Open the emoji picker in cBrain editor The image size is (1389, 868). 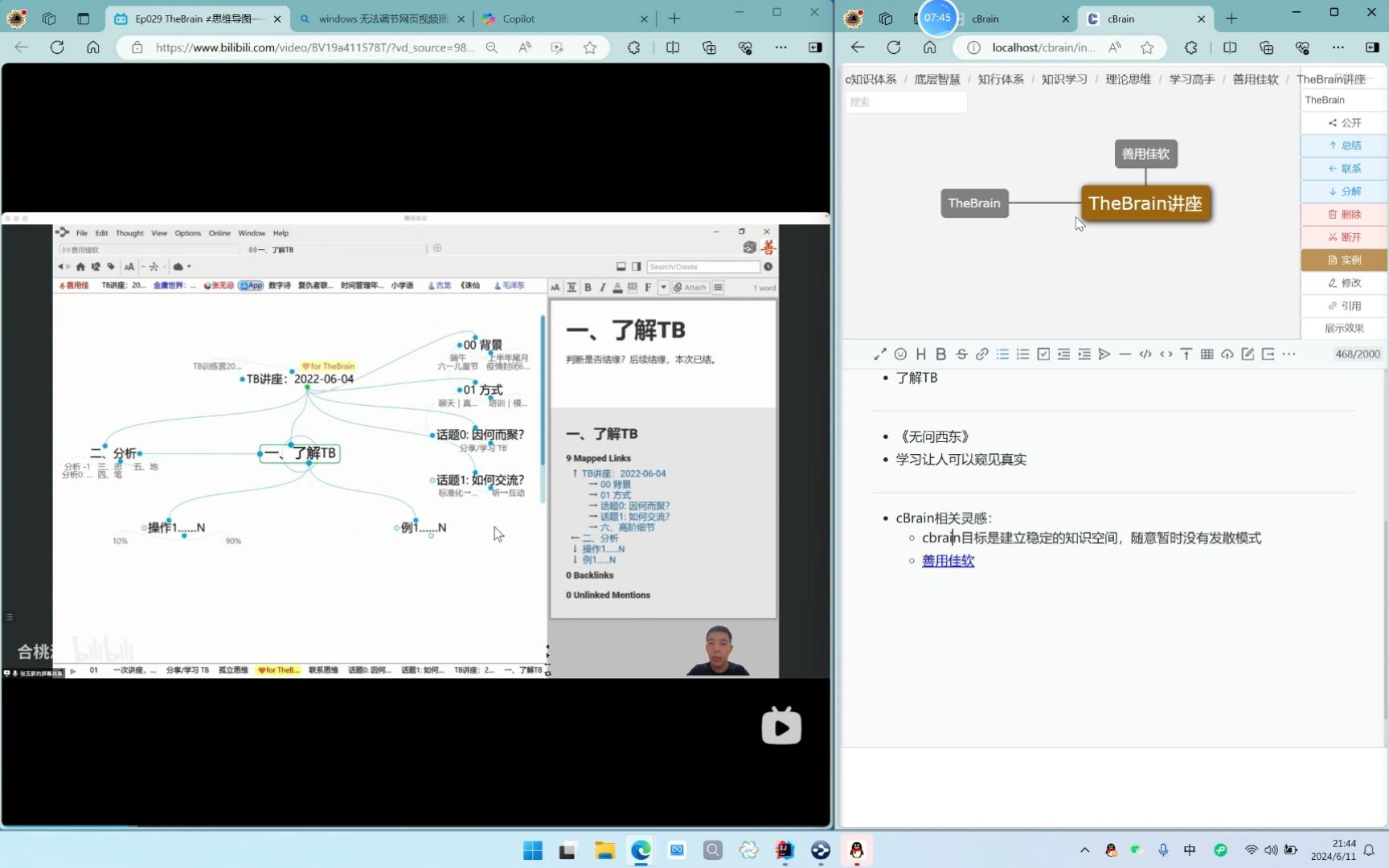tap(900, 354)
